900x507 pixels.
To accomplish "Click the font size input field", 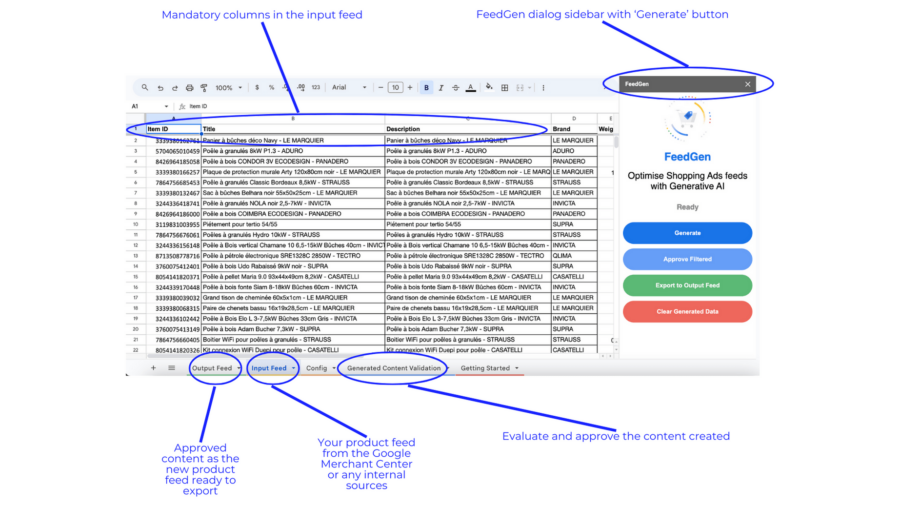I will click(x=396, y=88).
